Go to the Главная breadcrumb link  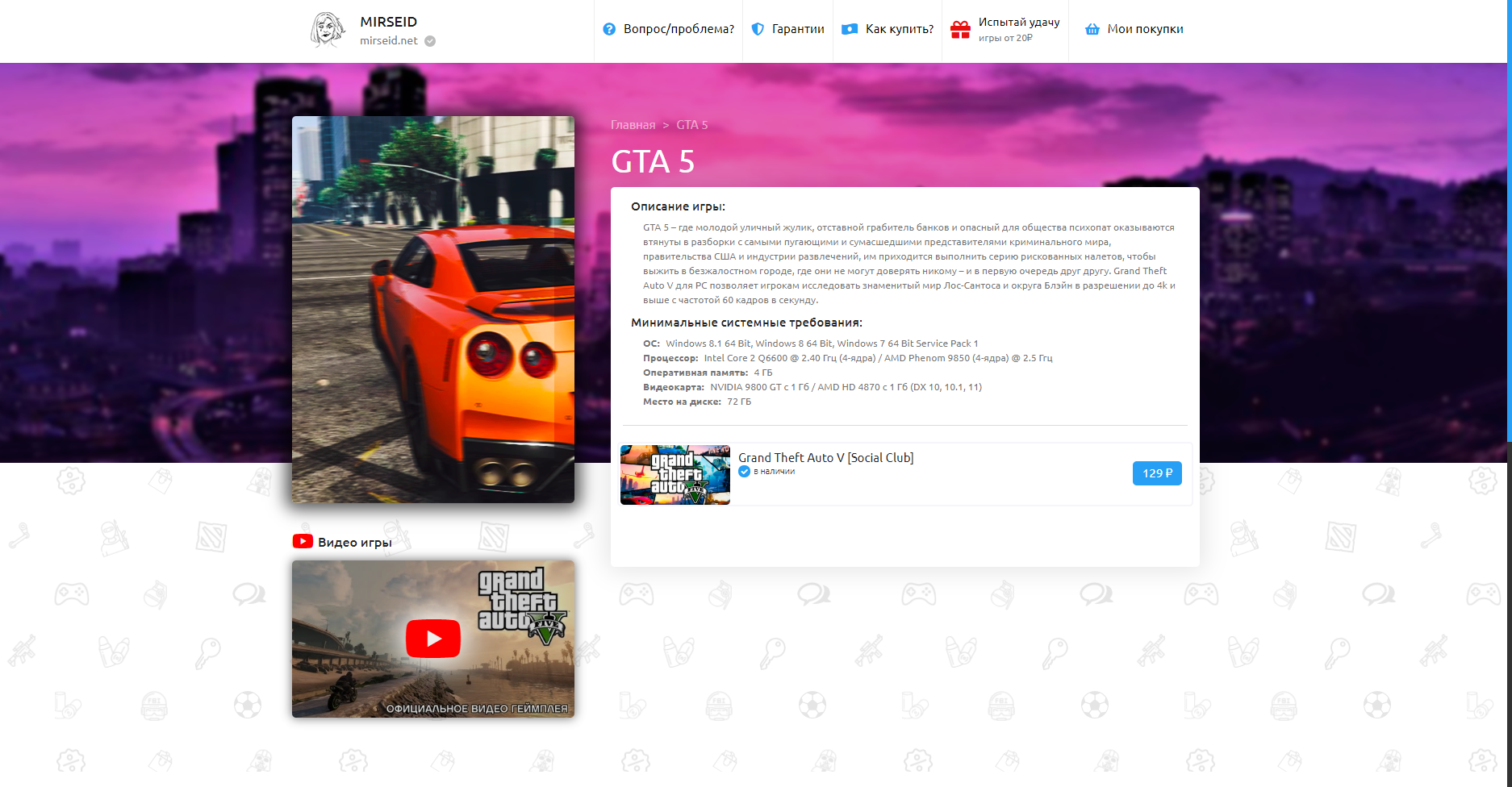click(633, 125)
